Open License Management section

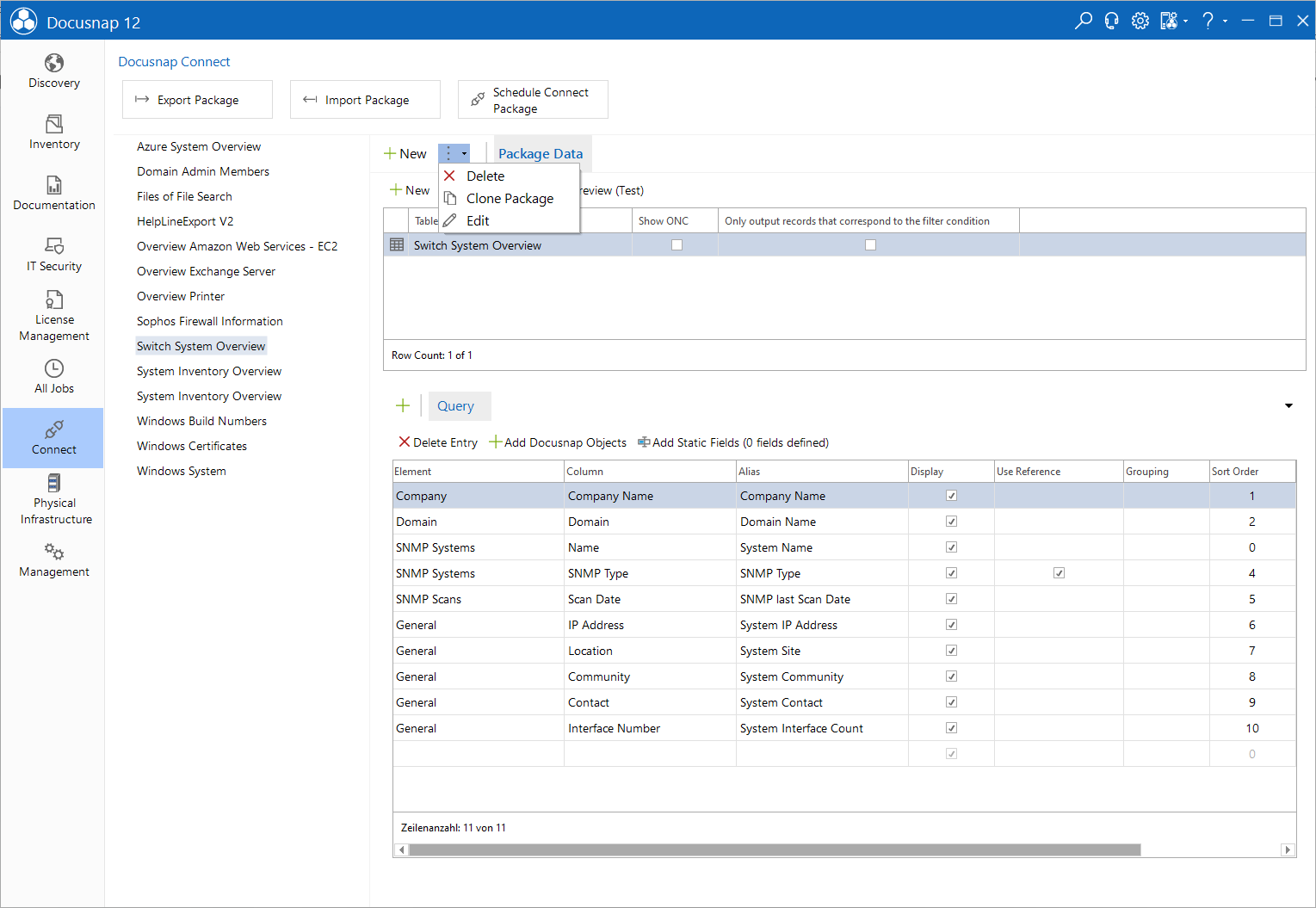point(53,316)
